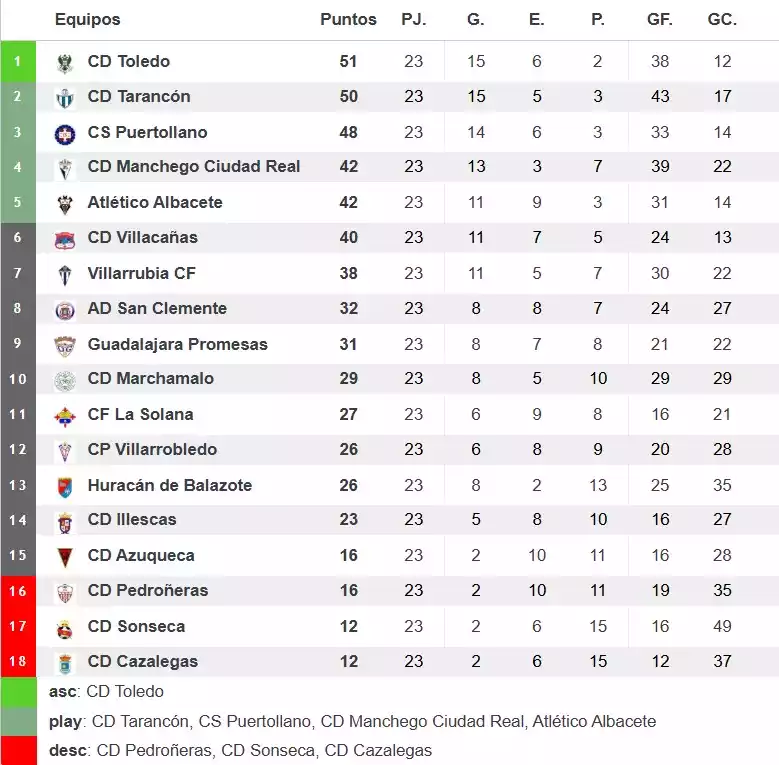Click the CF La Solana badge
Screen dimensions: 779x765
coord(65,415)
